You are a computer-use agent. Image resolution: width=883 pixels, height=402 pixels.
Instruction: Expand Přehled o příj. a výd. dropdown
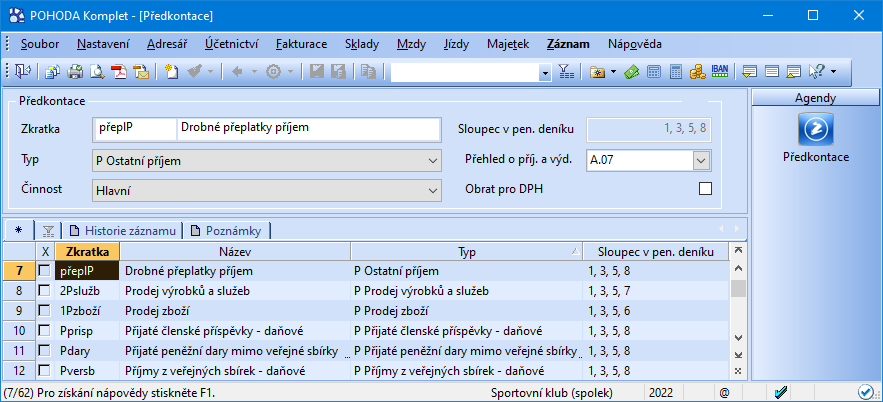pyautogui.click(x=701, y=159)
